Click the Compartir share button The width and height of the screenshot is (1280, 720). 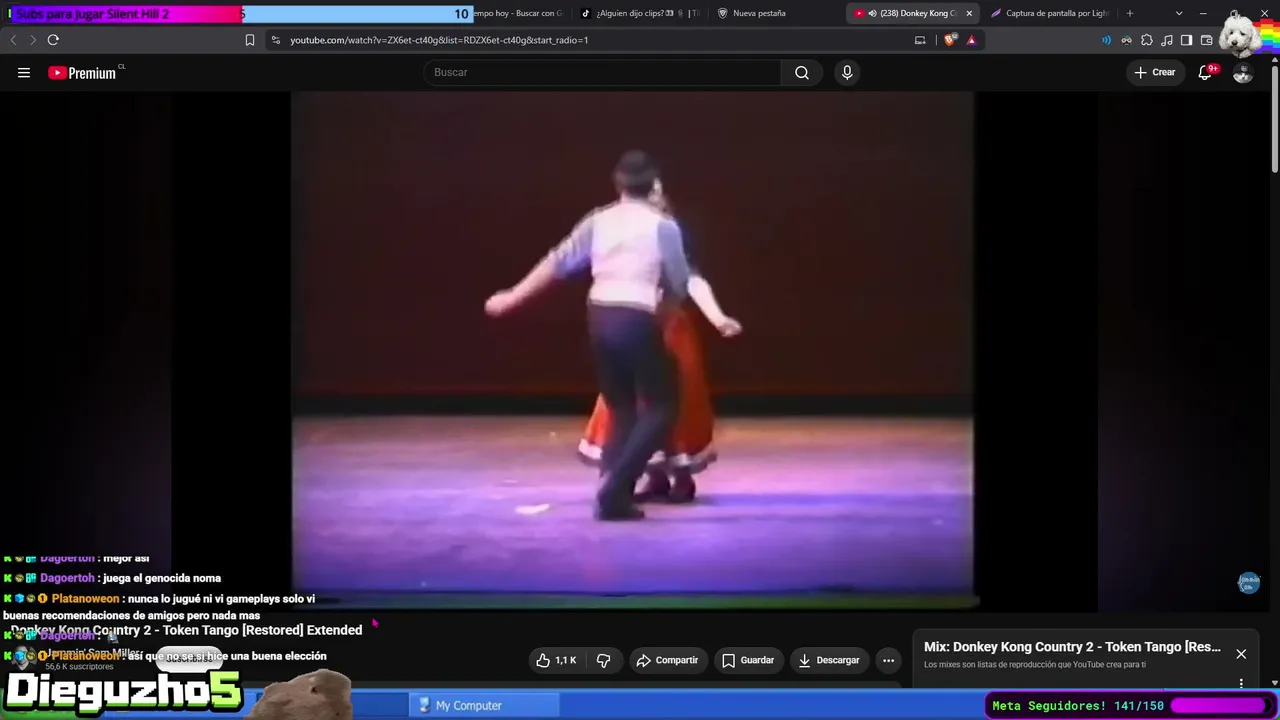[x=668, y=660]
